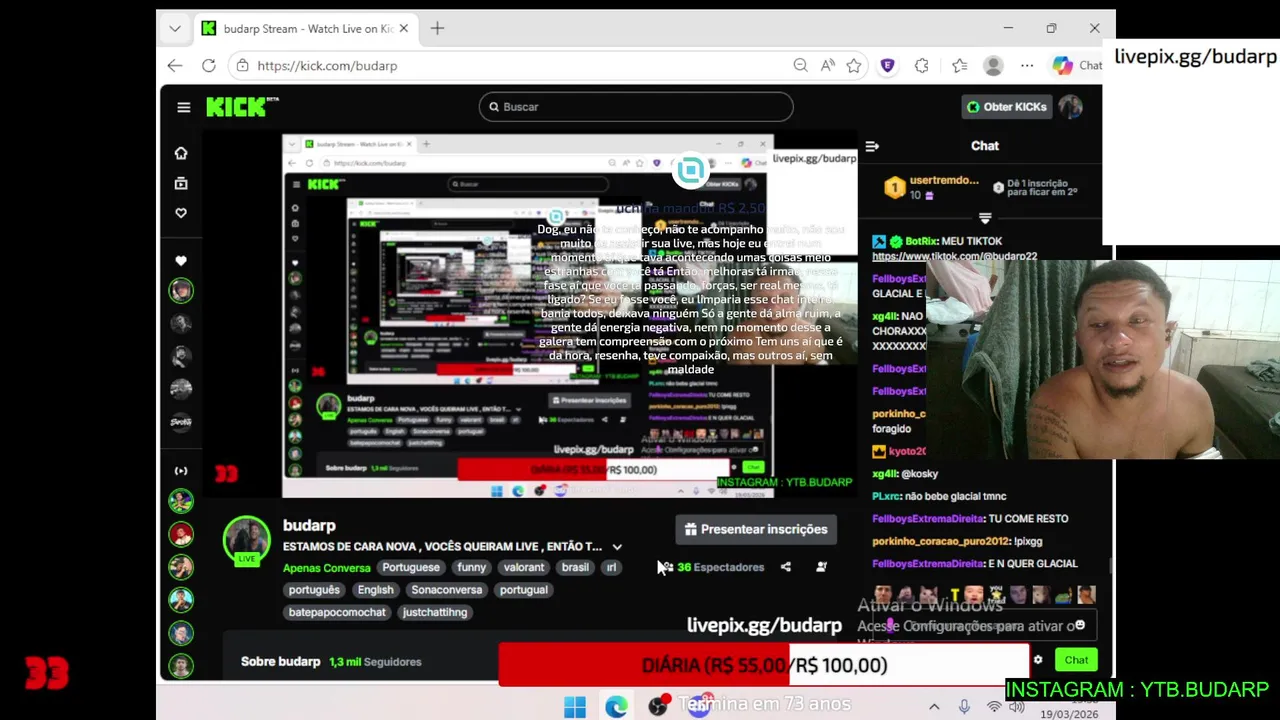Open chat settings gear icon
1280x720 pixels.
pos(1038,660)
